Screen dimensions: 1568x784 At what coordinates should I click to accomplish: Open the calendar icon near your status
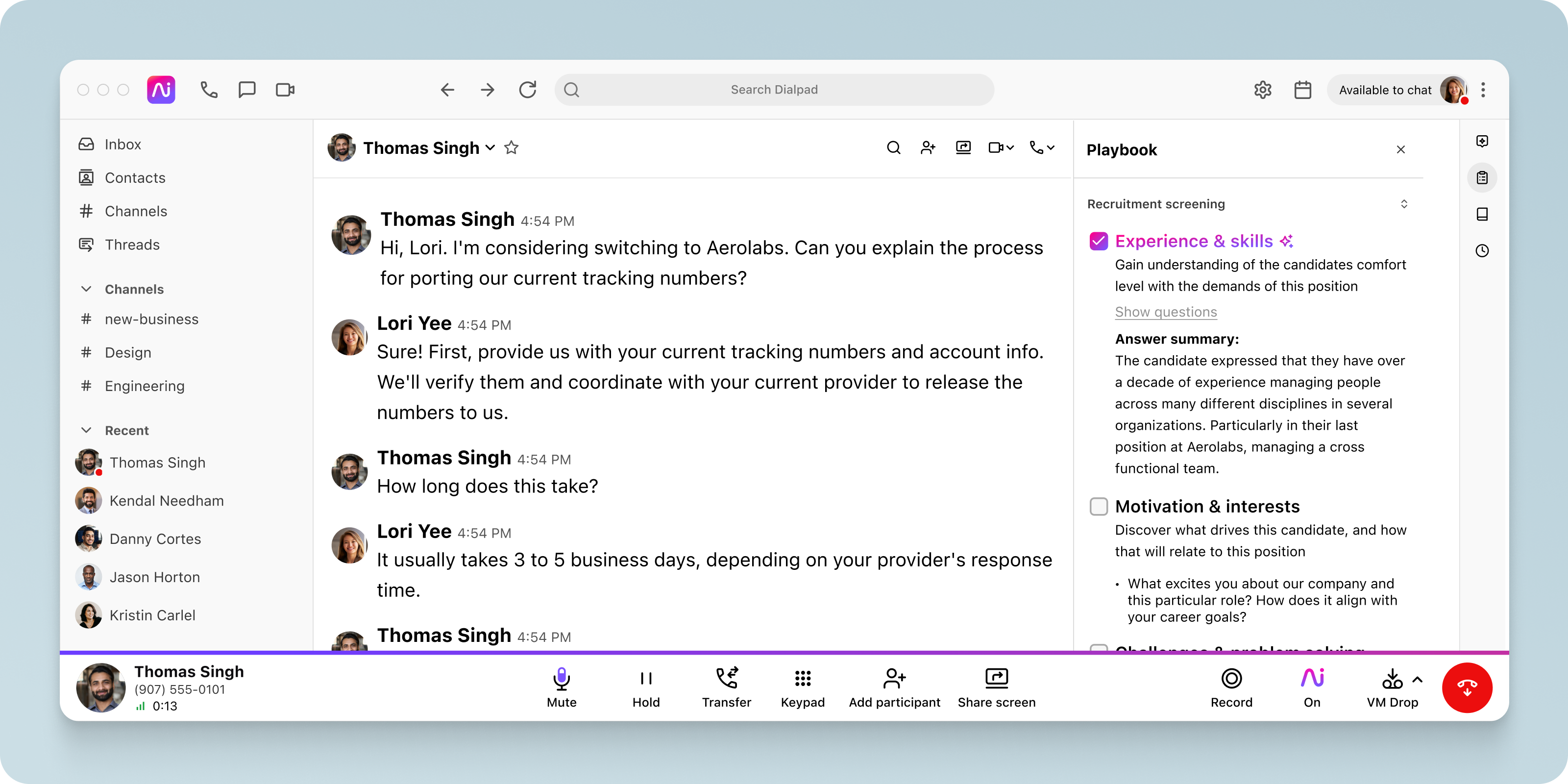pos(1302,90)
